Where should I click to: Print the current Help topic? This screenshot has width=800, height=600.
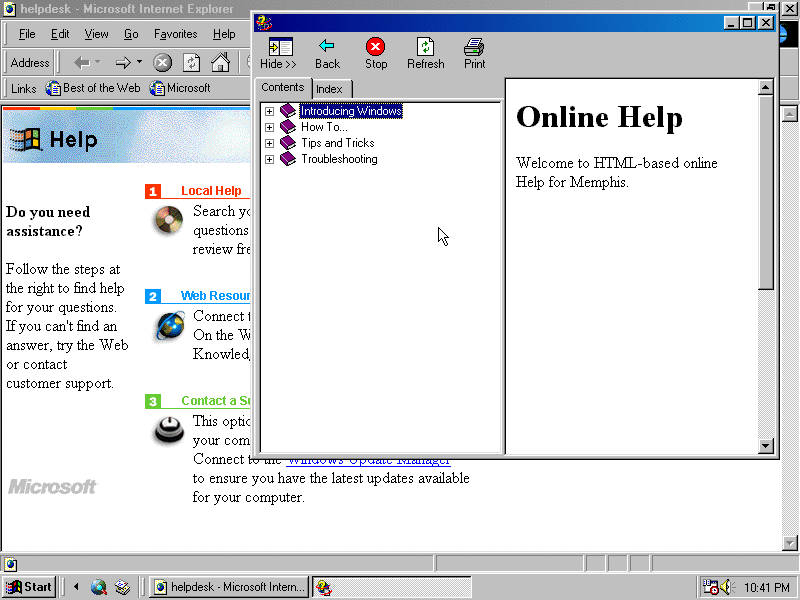coord(474,53)
